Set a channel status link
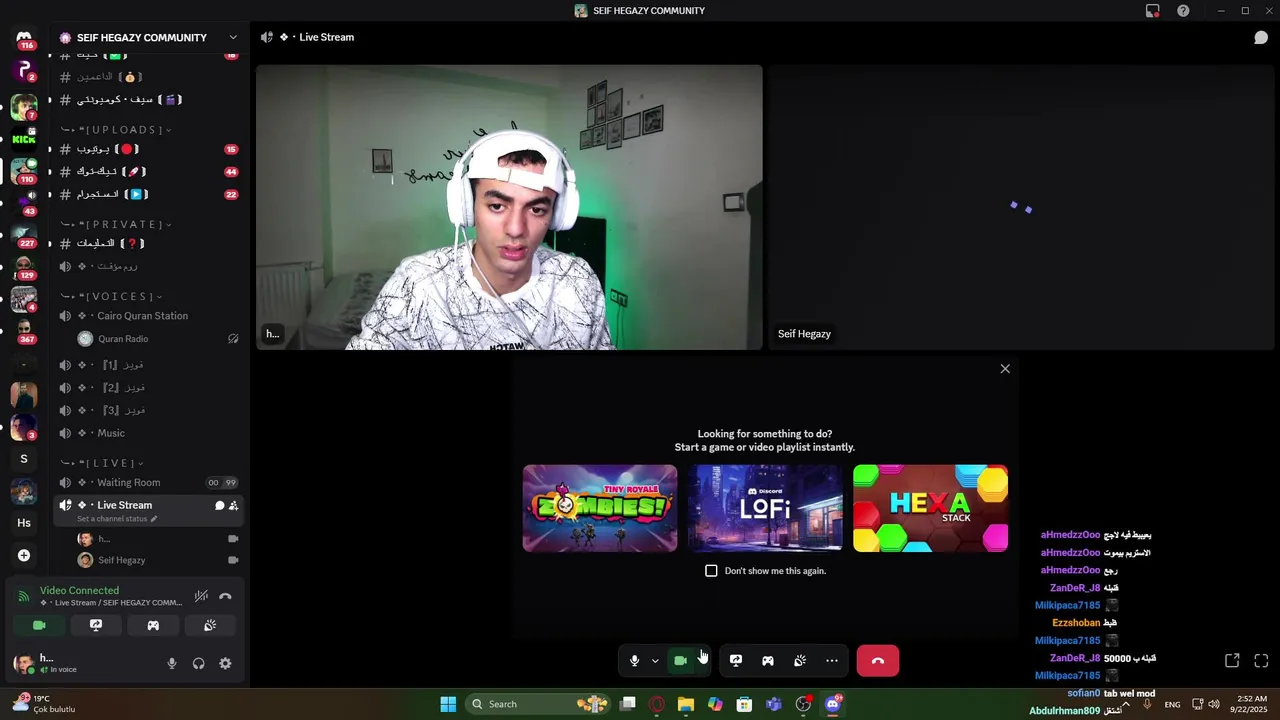The width and height of the screenshot is (1280, 720). (x=117, y=519)
